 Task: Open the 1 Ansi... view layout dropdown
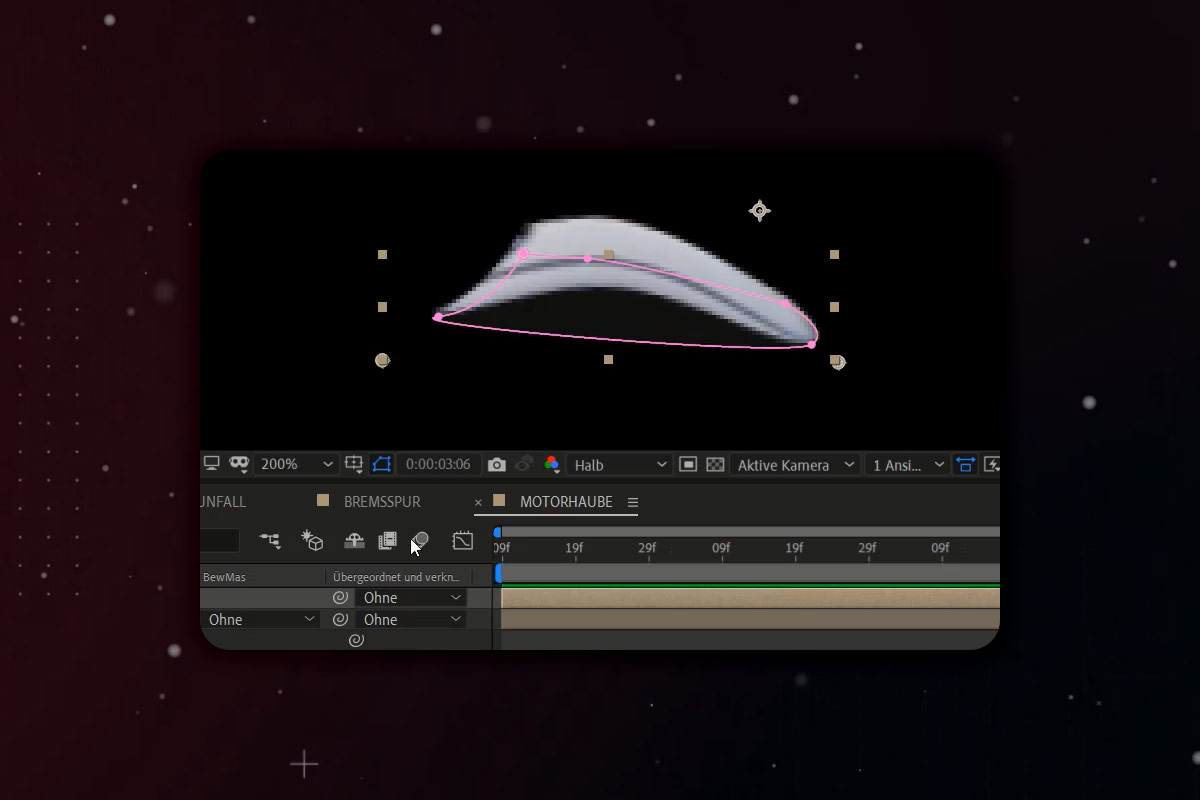907,465
